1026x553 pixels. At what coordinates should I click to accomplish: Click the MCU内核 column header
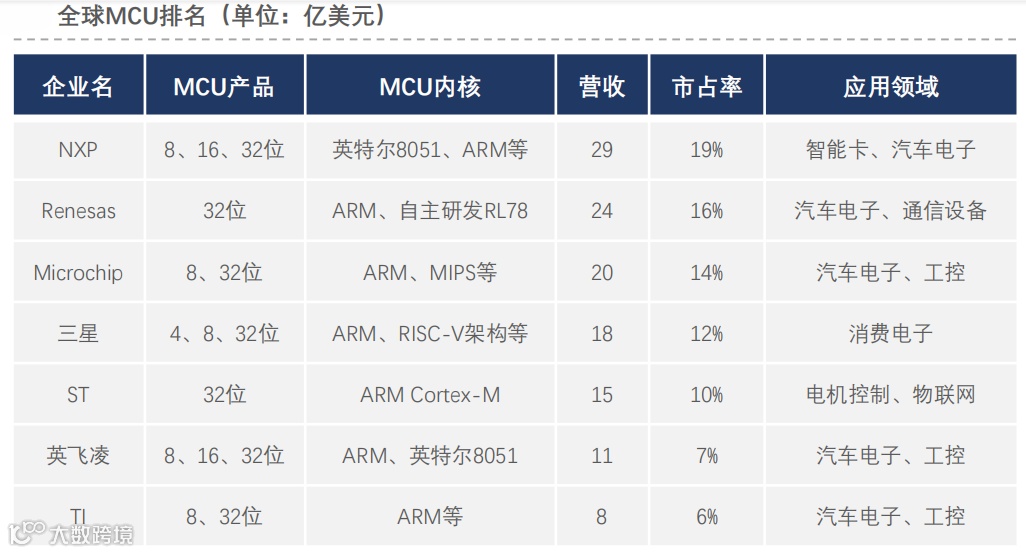431,86
